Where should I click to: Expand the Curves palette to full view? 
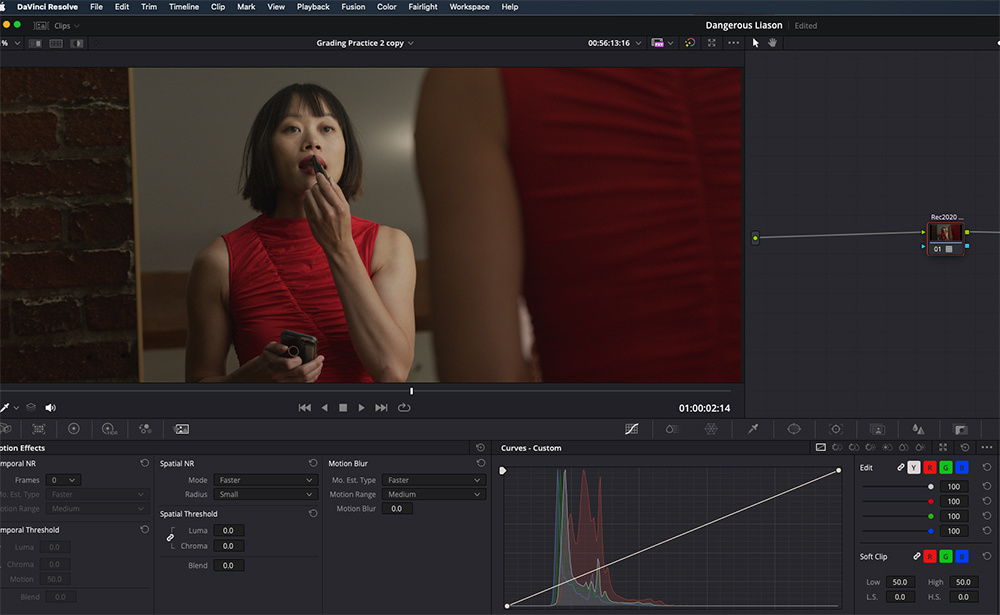(943, 448)
